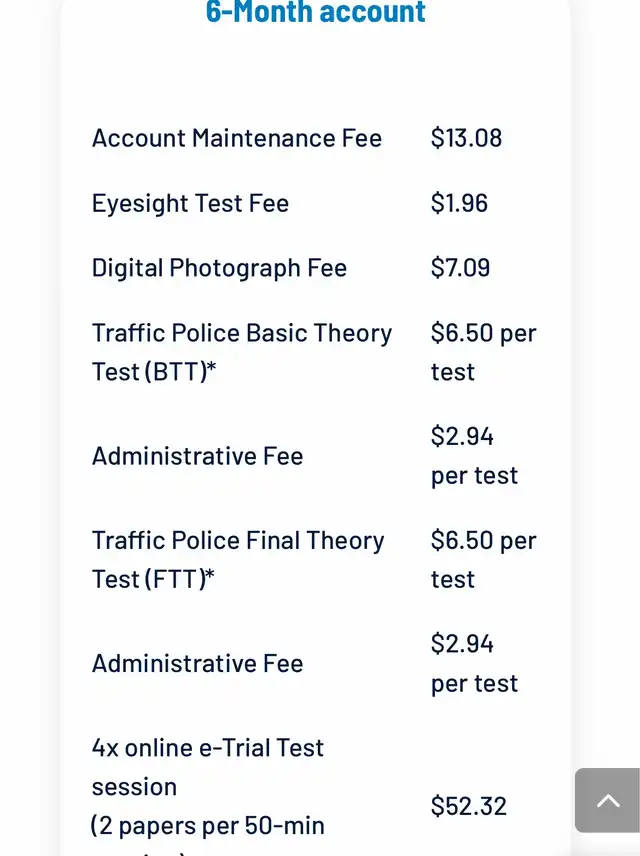Click the $7.09 photograph fee price
Viewport: 640px width, 856px height.
pyautogui.click(x=460, y=268)
